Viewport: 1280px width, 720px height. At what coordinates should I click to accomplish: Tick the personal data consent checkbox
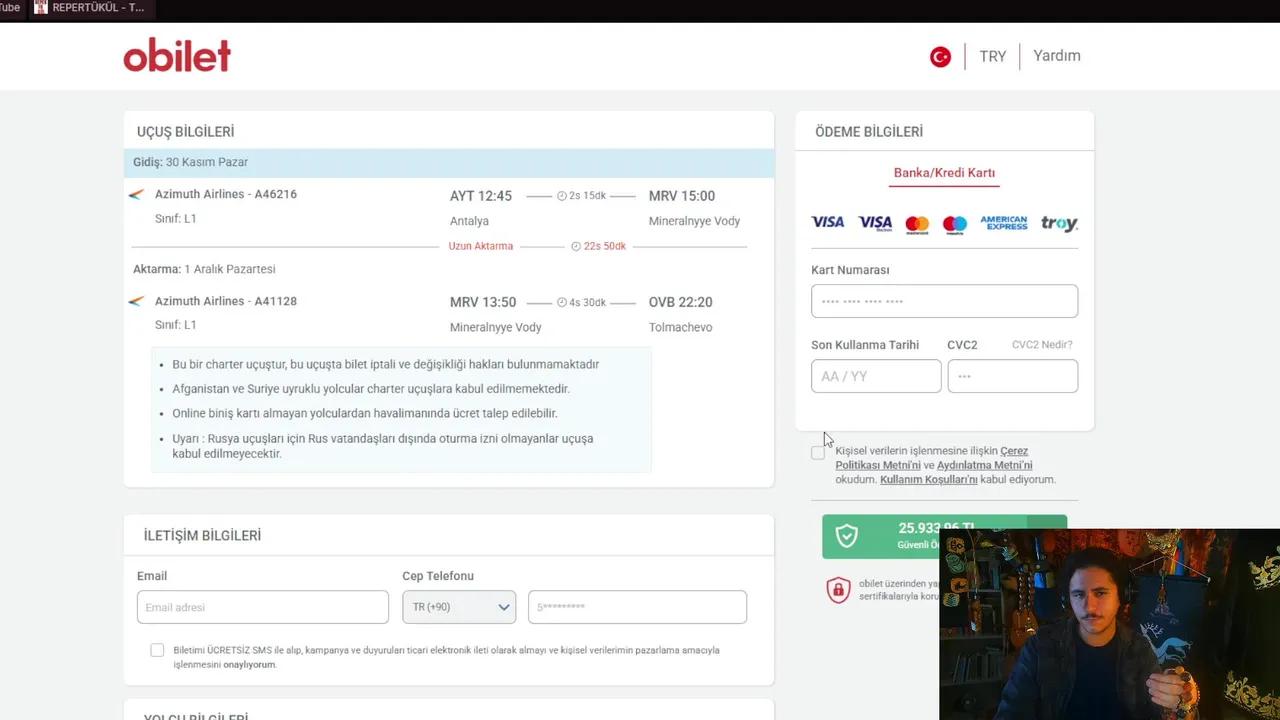(x=818, y=452)
